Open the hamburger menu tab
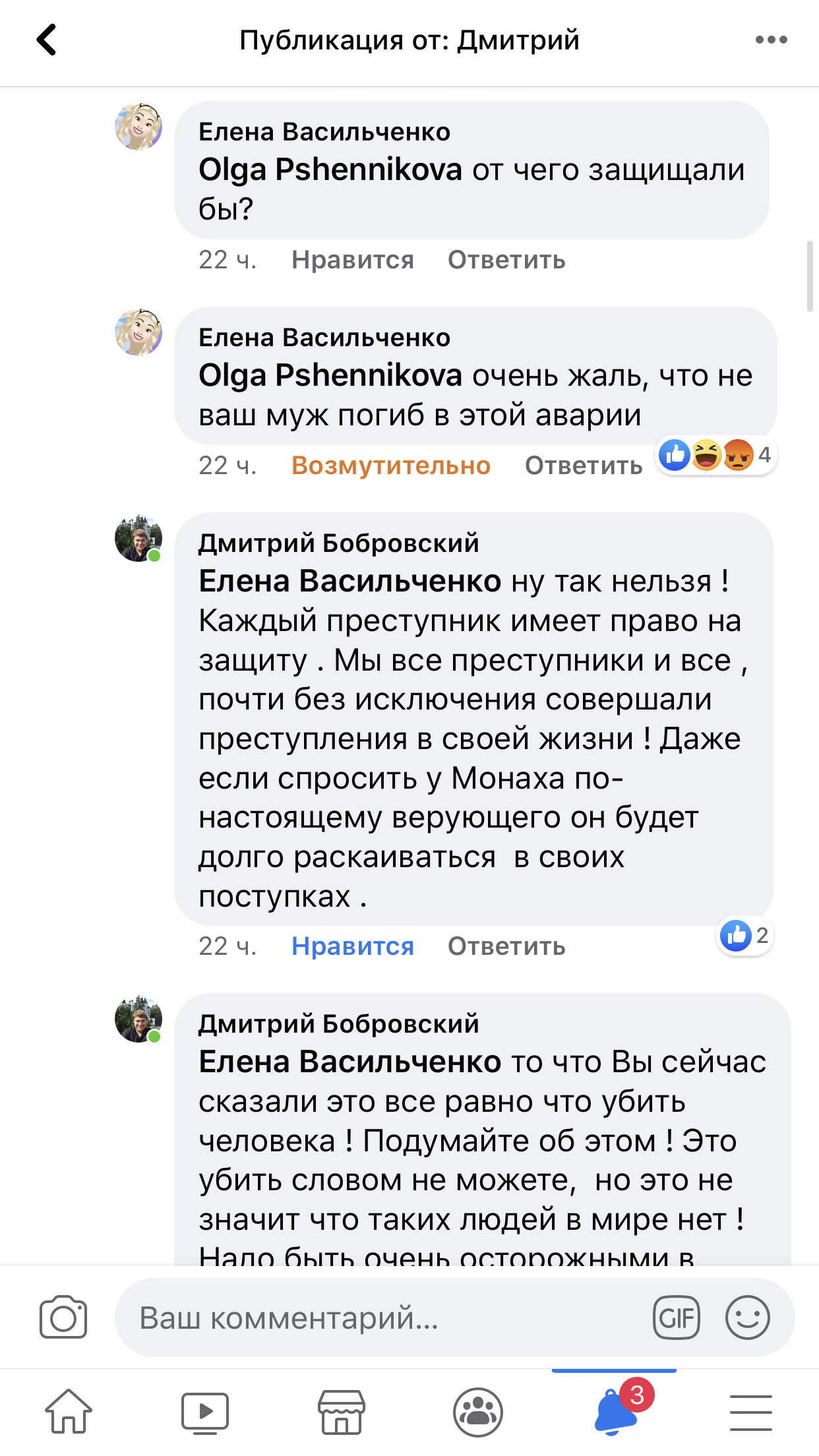The width and height of the screenshot is (819, 1456). (x=750, y=1412)
